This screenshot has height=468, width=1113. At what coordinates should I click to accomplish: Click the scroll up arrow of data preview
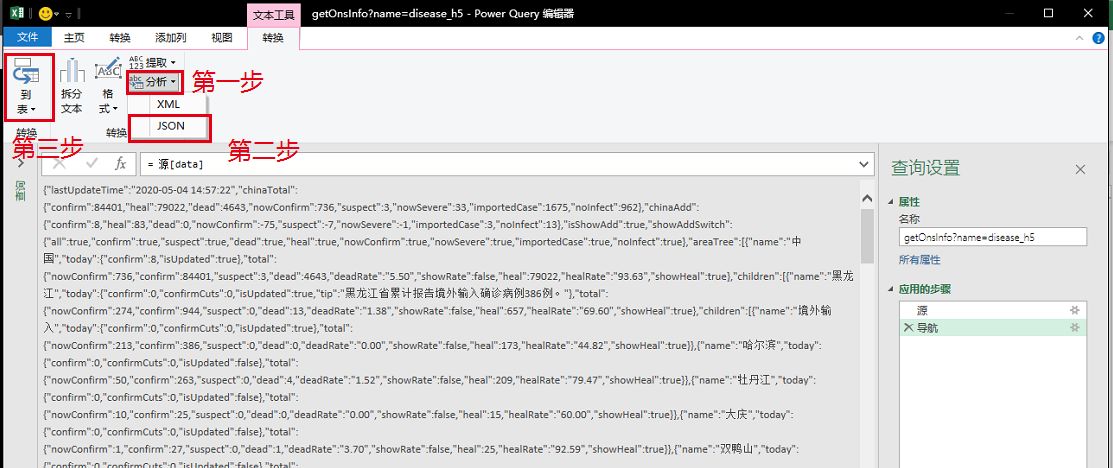click(867, 199)
